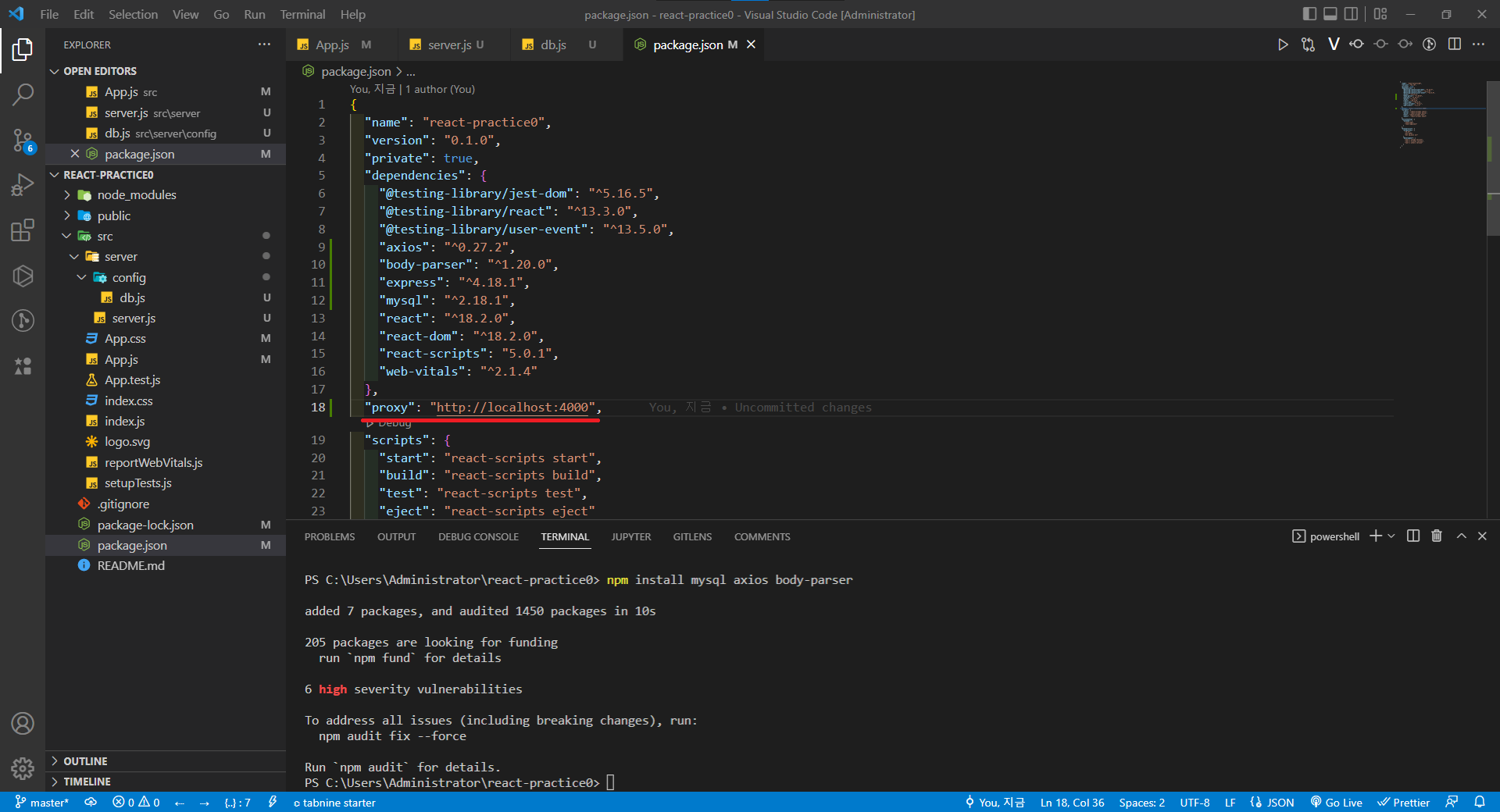This screenshot has width=1500, height=812.
Task: Maximize the panel size with caret icon
Action: 1461,536
